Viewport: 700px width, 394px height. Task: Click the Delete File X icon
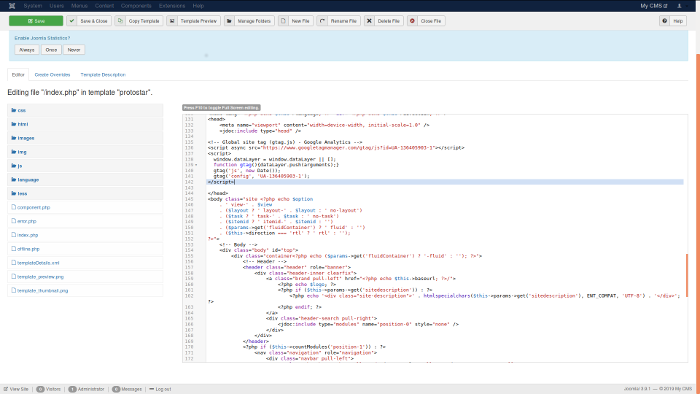pyautogui.click(x=369, y=21)
